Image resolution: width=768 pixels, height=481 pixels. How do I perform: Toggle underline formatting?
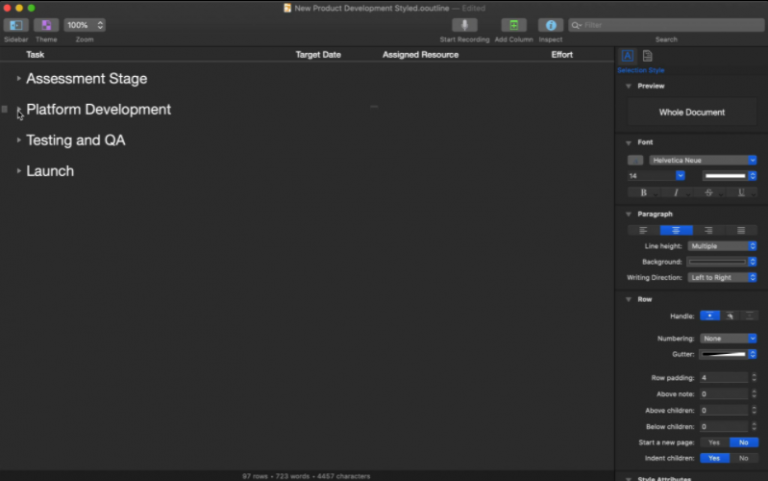(741, 193)
